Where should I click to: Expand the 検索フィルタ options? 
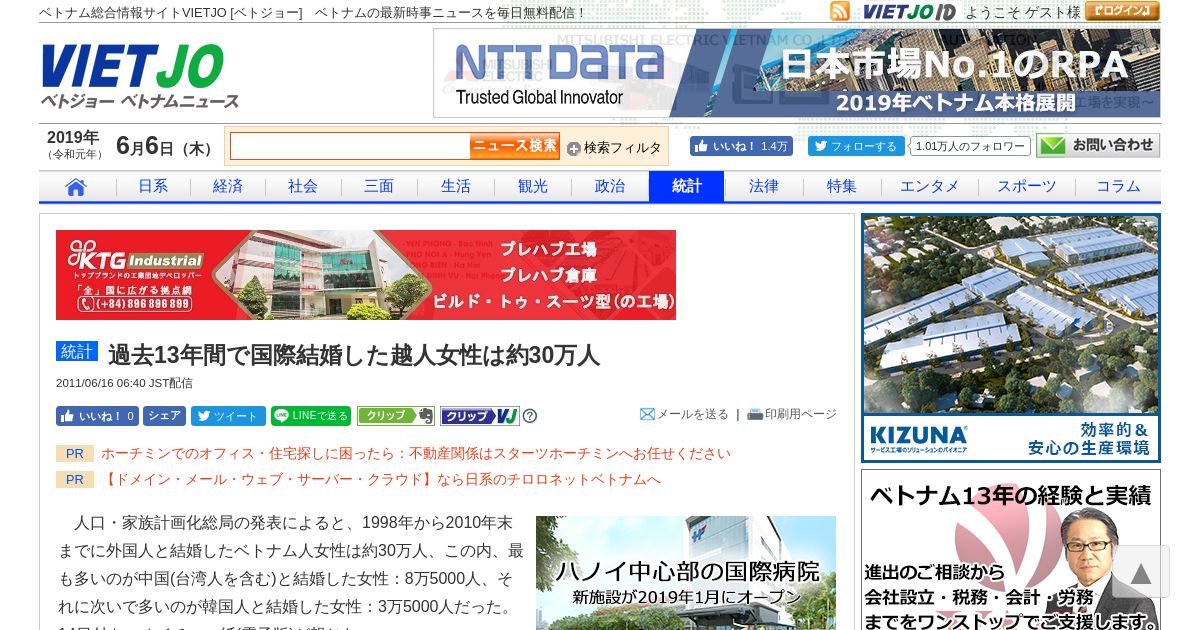(x=614, y=148)
